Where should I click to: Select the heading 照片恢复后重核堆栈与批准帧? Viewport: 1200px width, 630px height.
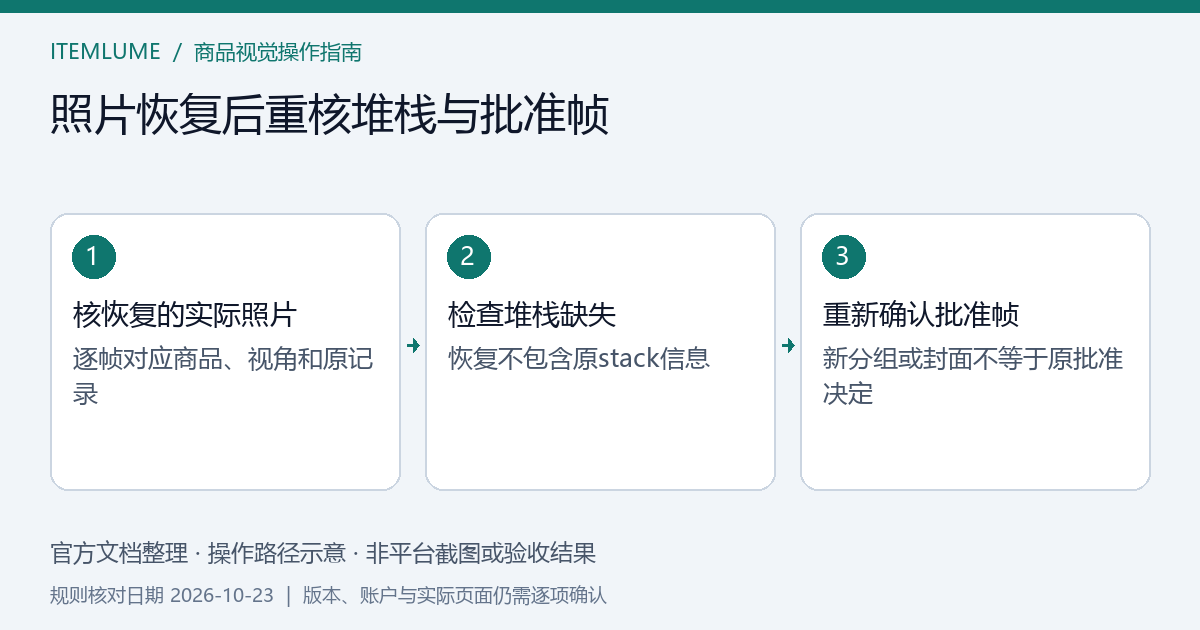pyautogui.click(x=330, y=116)
